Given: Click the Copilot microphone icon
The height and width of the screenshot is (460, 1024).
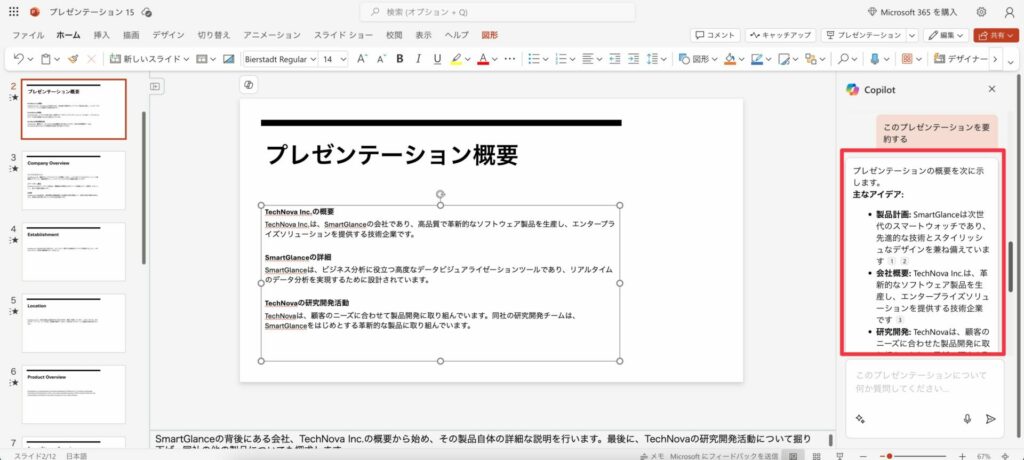Looking at the screenshot, I should (967, 419).
